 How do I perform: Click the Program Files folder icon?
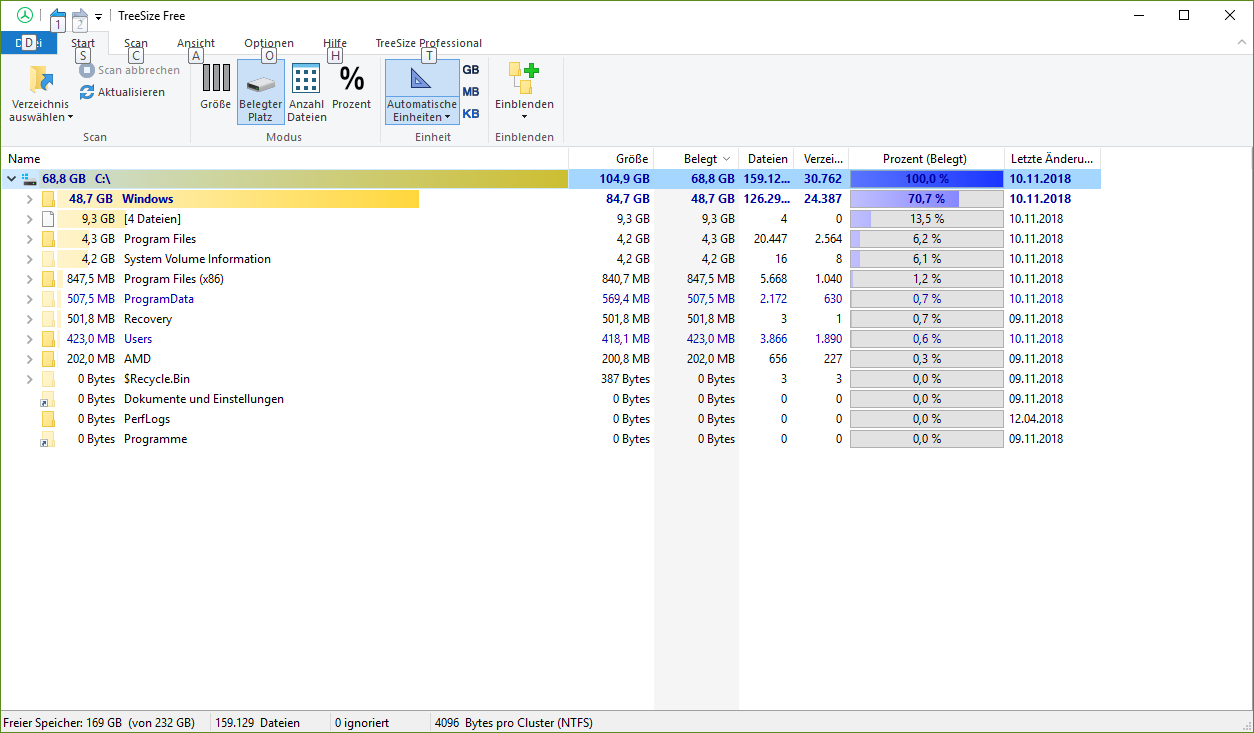click(48, 239)
